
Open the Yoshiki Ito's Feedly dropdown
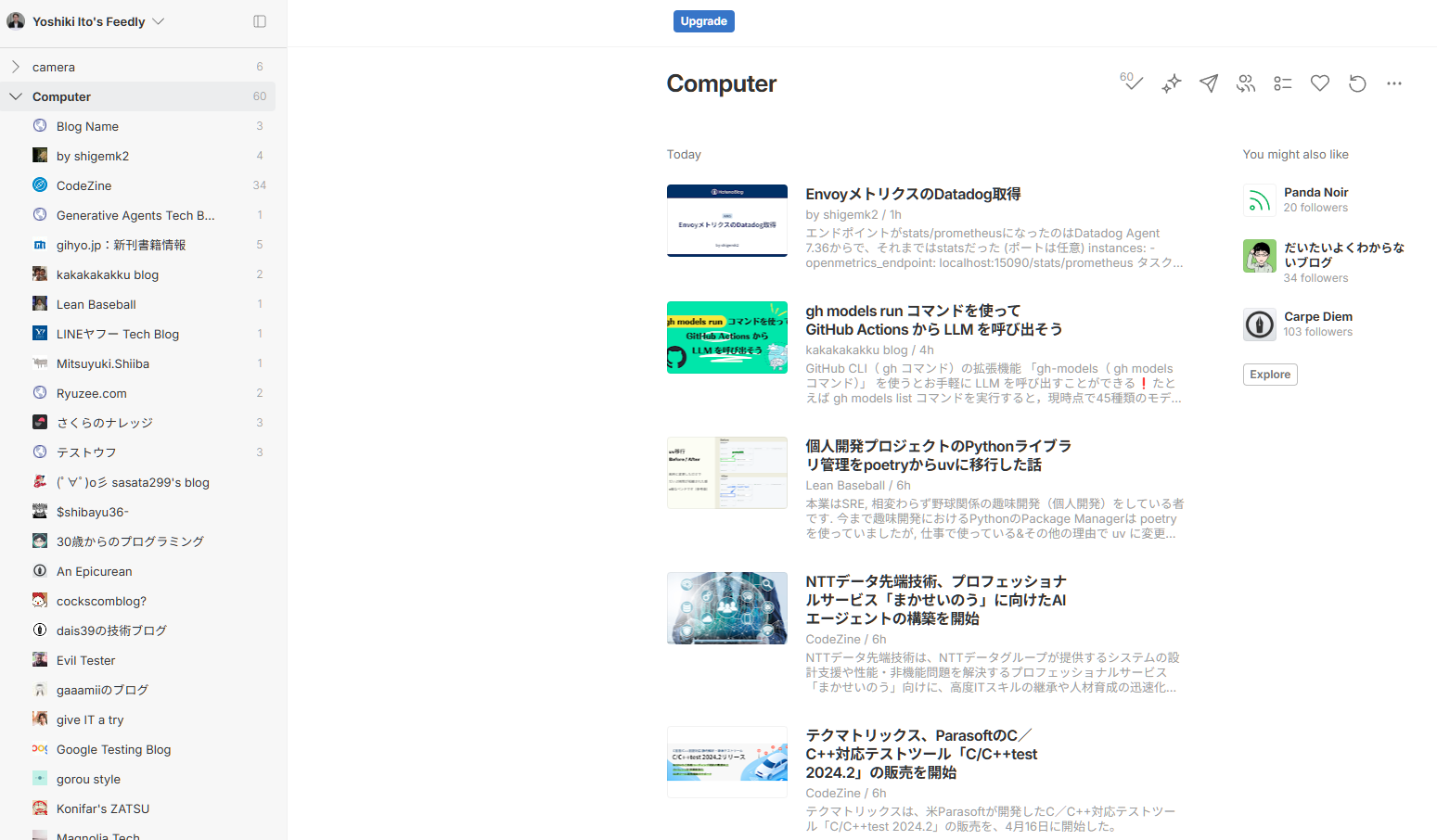click(98, 21)
